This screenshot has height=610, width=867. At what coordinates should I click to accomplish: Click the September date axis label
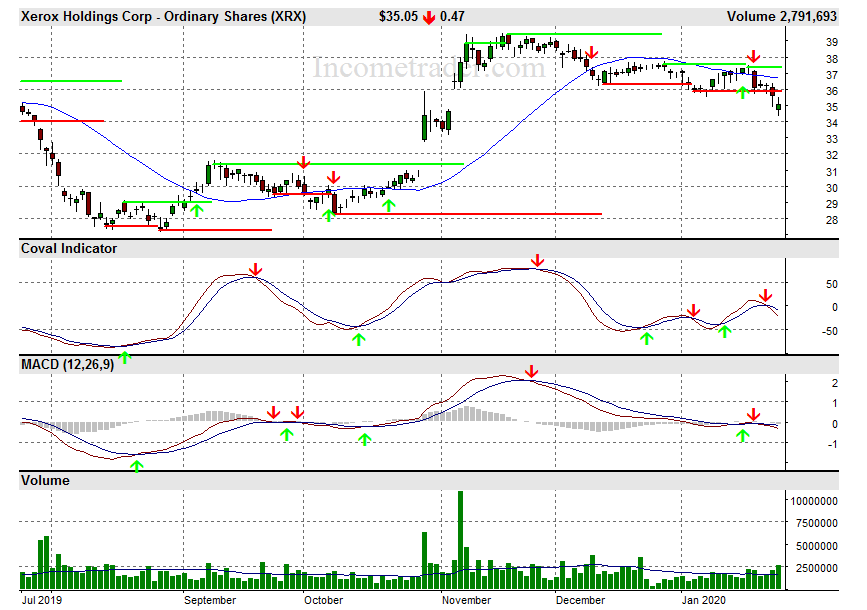point(210,600)
